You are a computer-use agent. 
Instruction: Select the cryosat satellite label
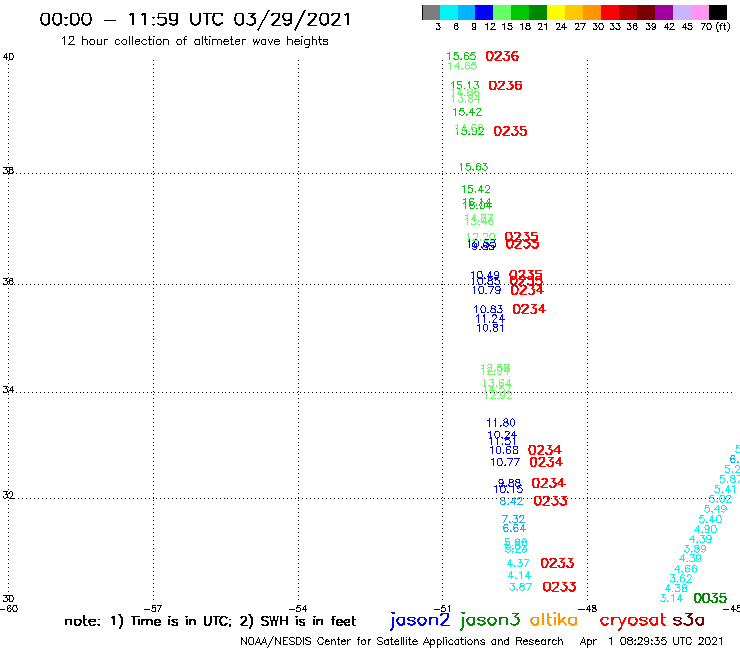[x=632, y=620]
